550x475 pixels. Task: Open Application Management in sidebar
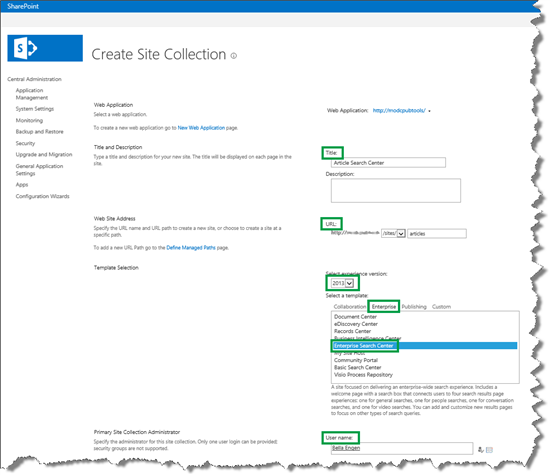32,94
